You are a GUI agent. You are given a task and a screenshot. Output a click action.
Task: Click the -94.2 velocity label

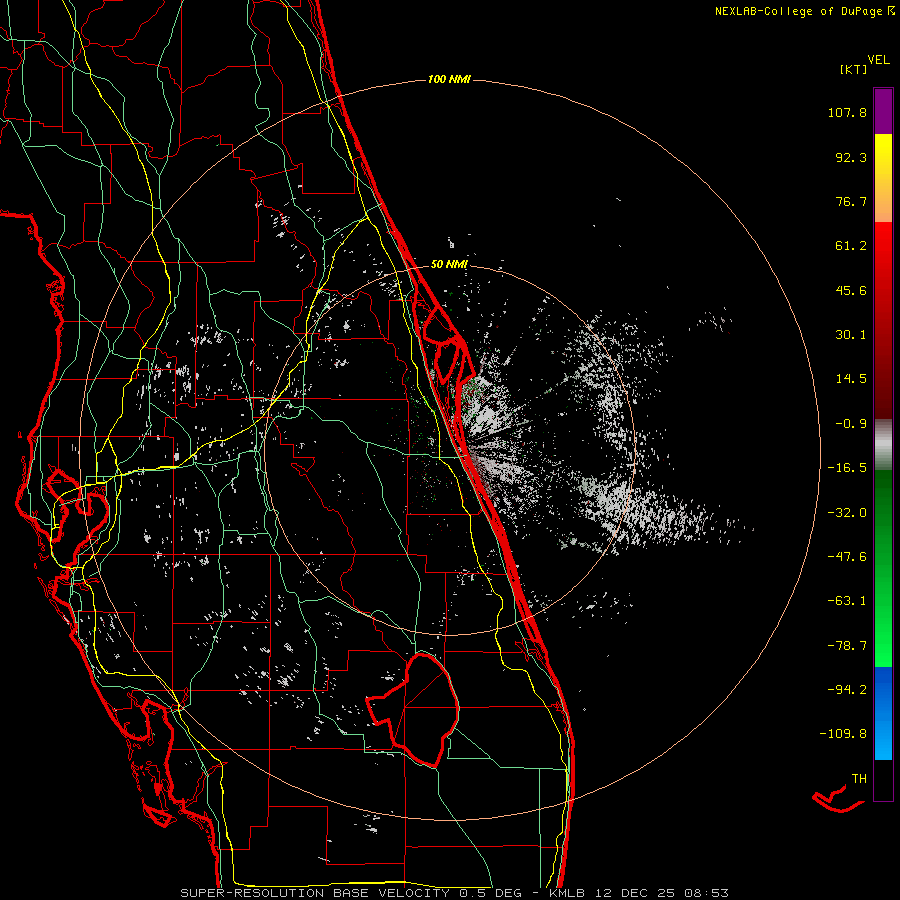pos(847,689)
